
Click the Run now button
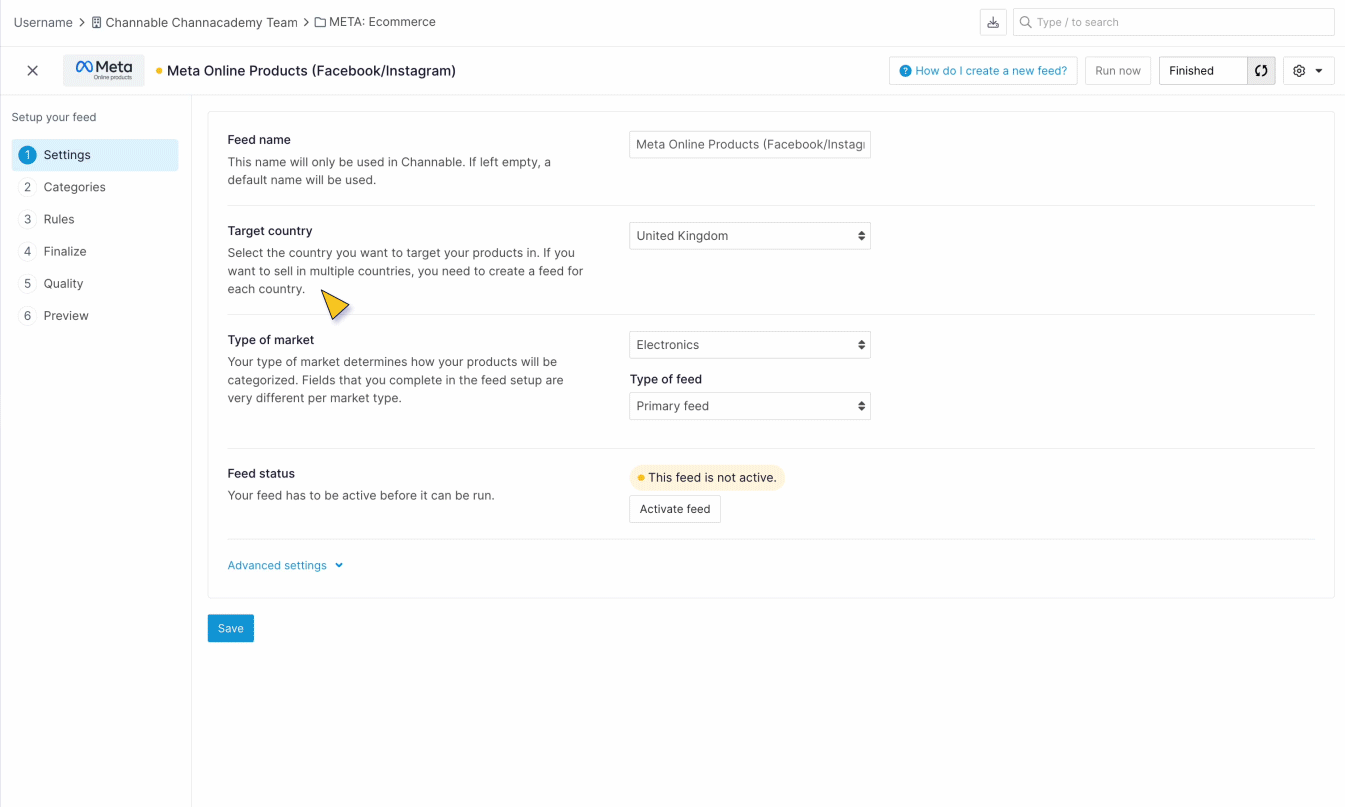pos(1117,71)
